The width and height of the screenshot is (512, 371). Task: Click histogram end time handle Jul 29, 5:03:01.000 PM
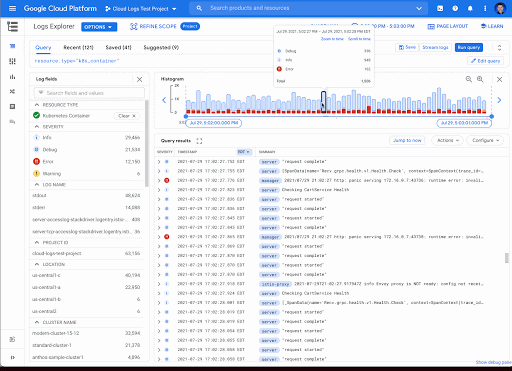click(x=464, y=123)
